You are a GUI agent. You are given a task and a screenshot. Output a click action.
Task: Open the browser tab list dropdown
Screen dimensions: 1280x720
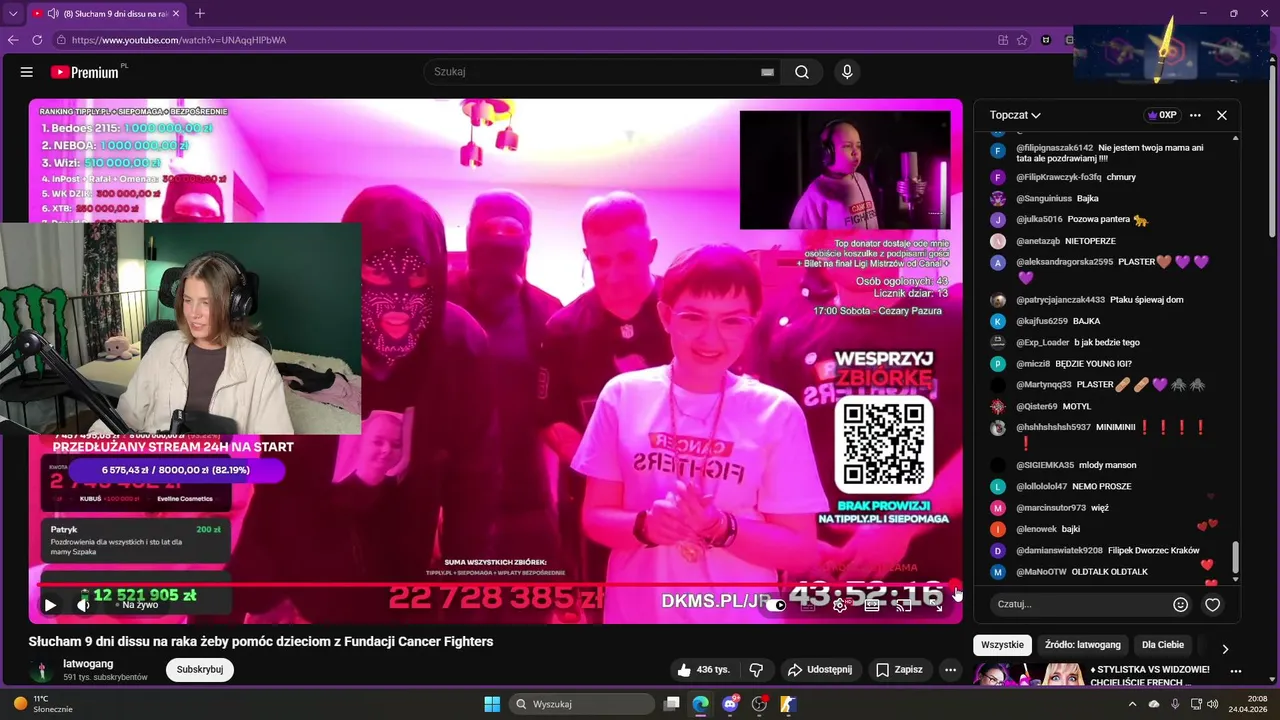[x=13, y=14]
